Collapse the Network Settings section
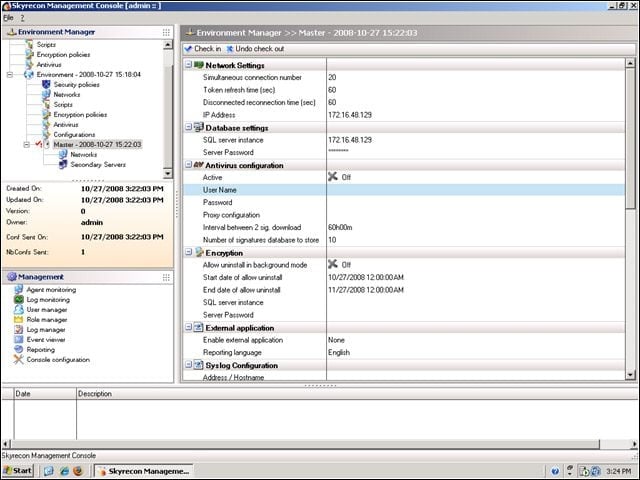640x480 pixels. [188, 64]
